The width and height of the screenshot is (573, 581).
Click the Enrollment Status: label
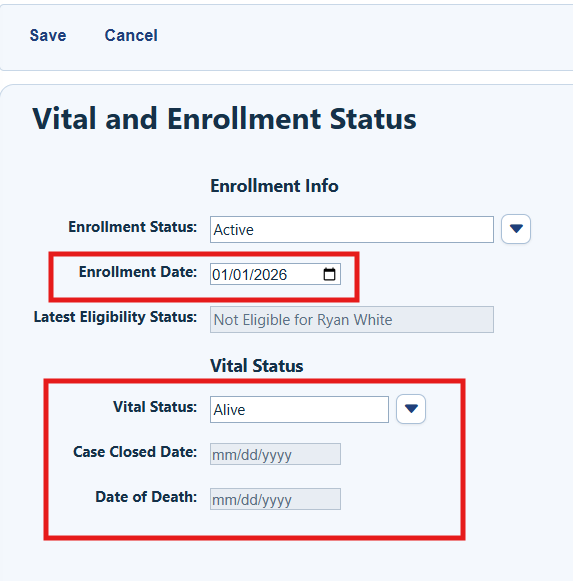pyautogui.click(x=132, y=227)
